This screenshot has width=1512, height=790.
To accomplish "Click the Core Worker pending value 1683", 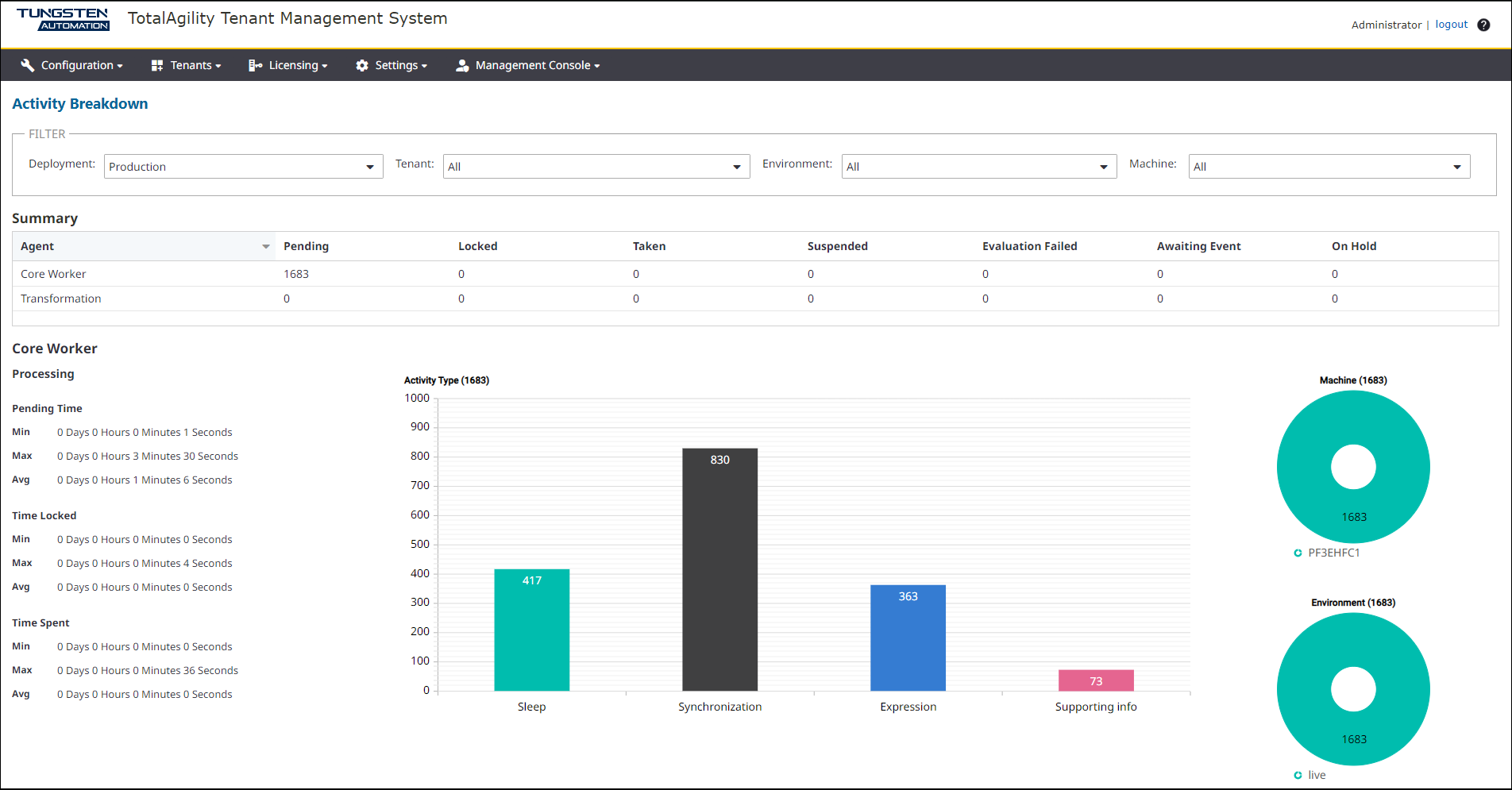I will 296,274.
